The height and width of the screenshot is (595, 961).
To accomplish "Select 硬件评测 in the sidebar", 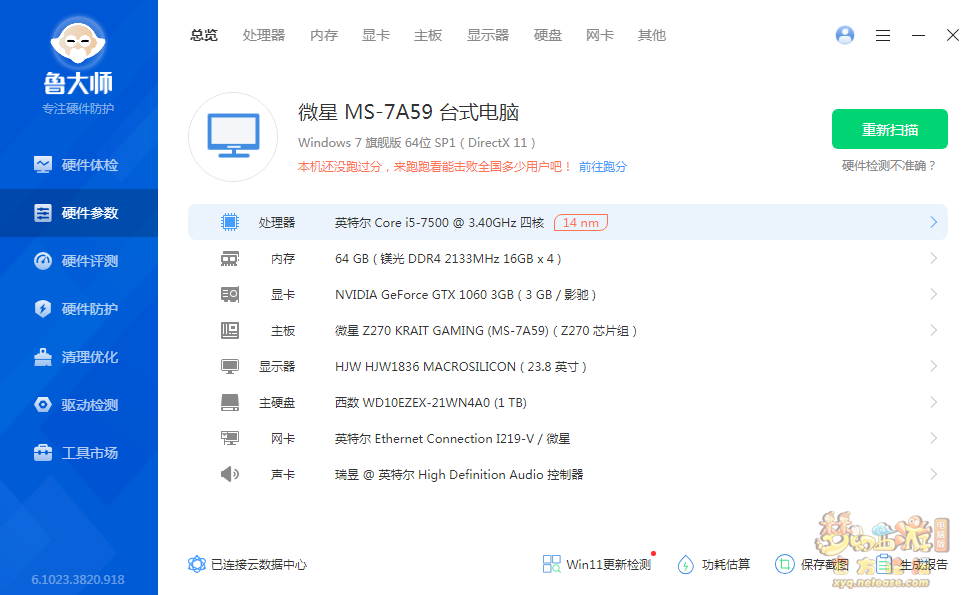I will [79, 260].
